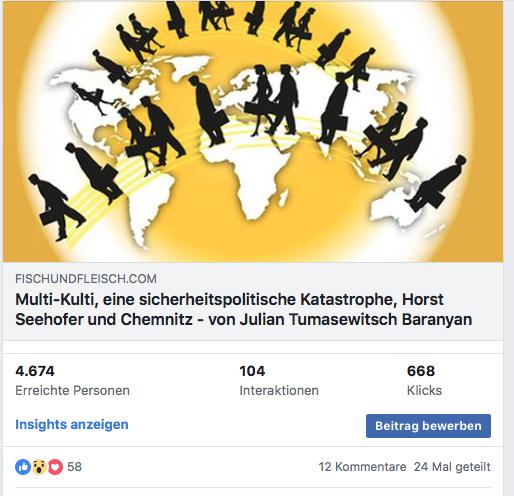The image size is (514, 496).
Task: Click the Beitrag bewerben button
Action: pyautogui.click(x=428, y=426)
